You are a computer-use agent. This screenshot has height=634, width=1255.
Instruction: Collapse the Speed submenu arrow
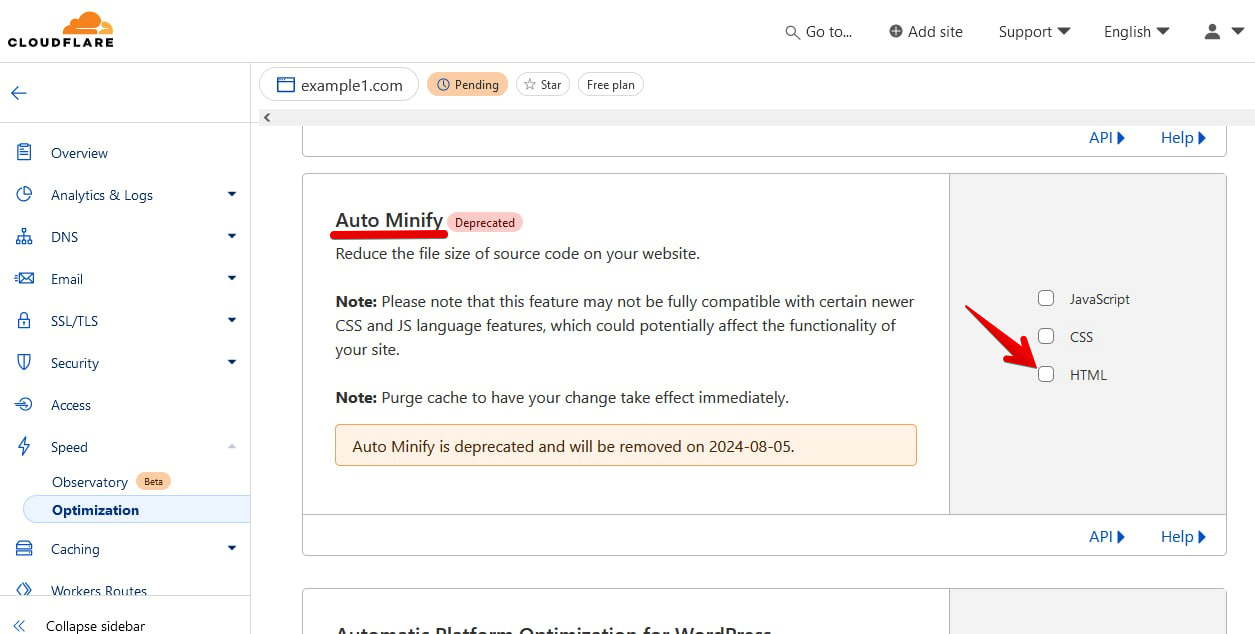(232, 446)
